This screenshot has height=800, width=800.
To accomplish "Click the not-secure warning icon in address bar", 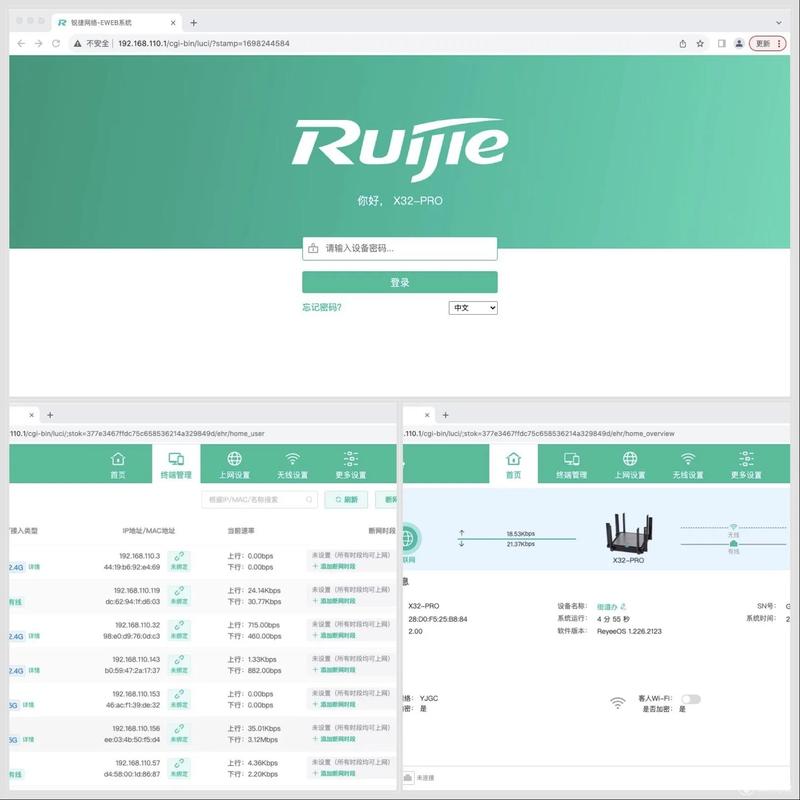I will 77,43.
